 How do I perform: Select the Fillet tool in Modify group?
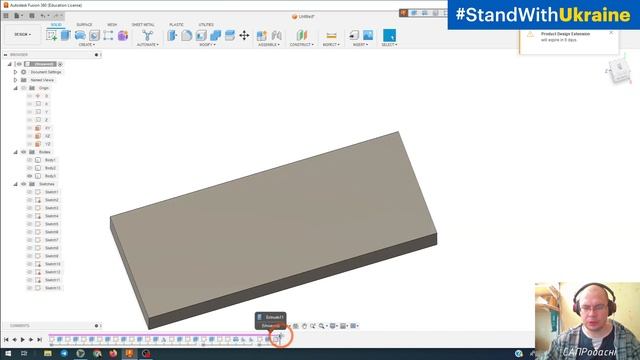pos(187,36)
